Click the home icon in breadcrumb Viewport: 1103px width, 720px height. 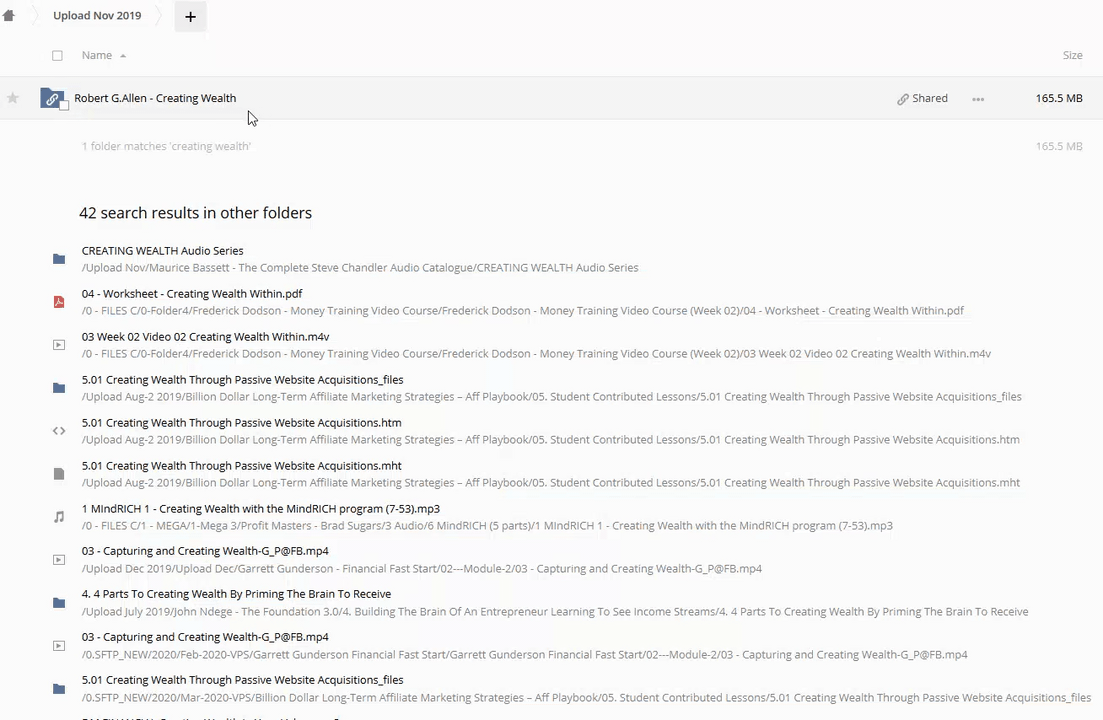[x=9, y=16]
